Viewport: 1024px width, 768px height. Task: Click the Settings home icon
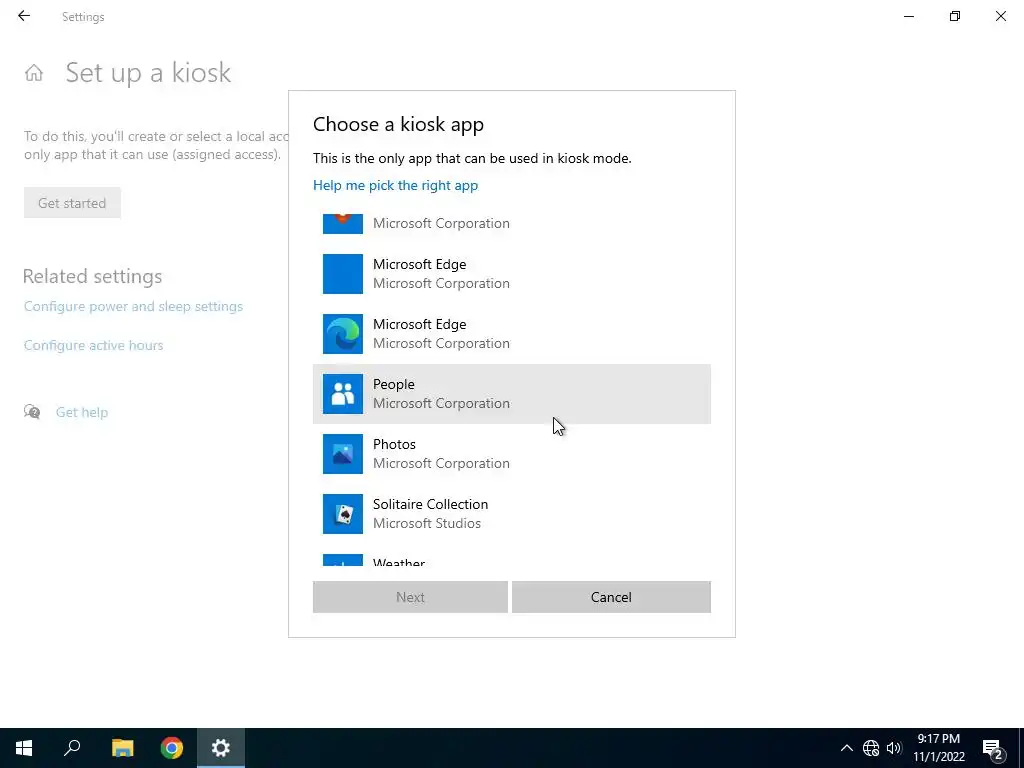click(x=34, y=72)
